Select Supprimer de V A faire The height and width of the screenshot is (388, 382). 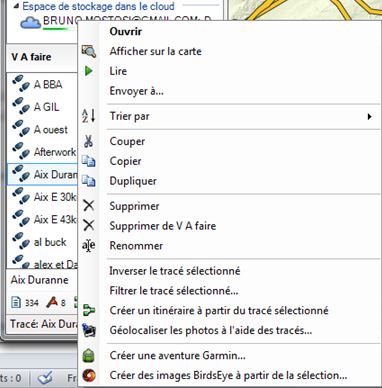[x=163, y=226]
